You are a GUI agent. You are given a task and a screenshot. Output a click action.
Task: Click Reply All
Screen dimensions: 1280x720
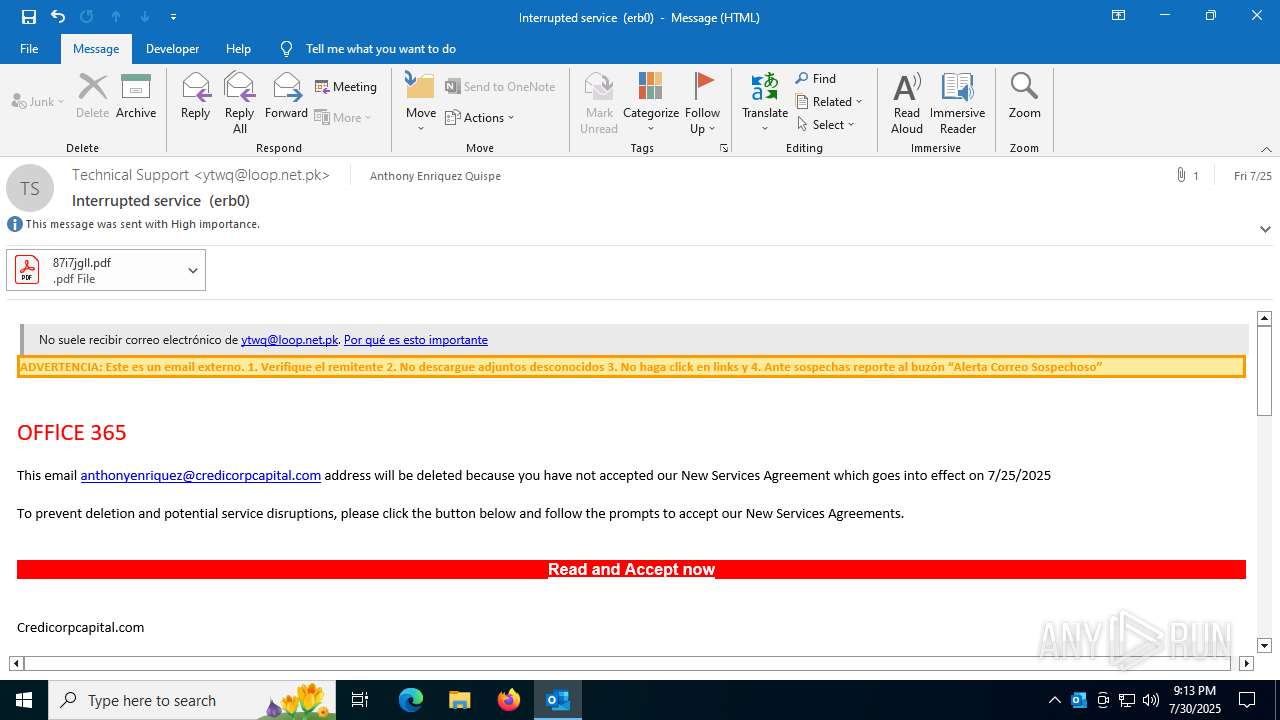coord(240,102)
